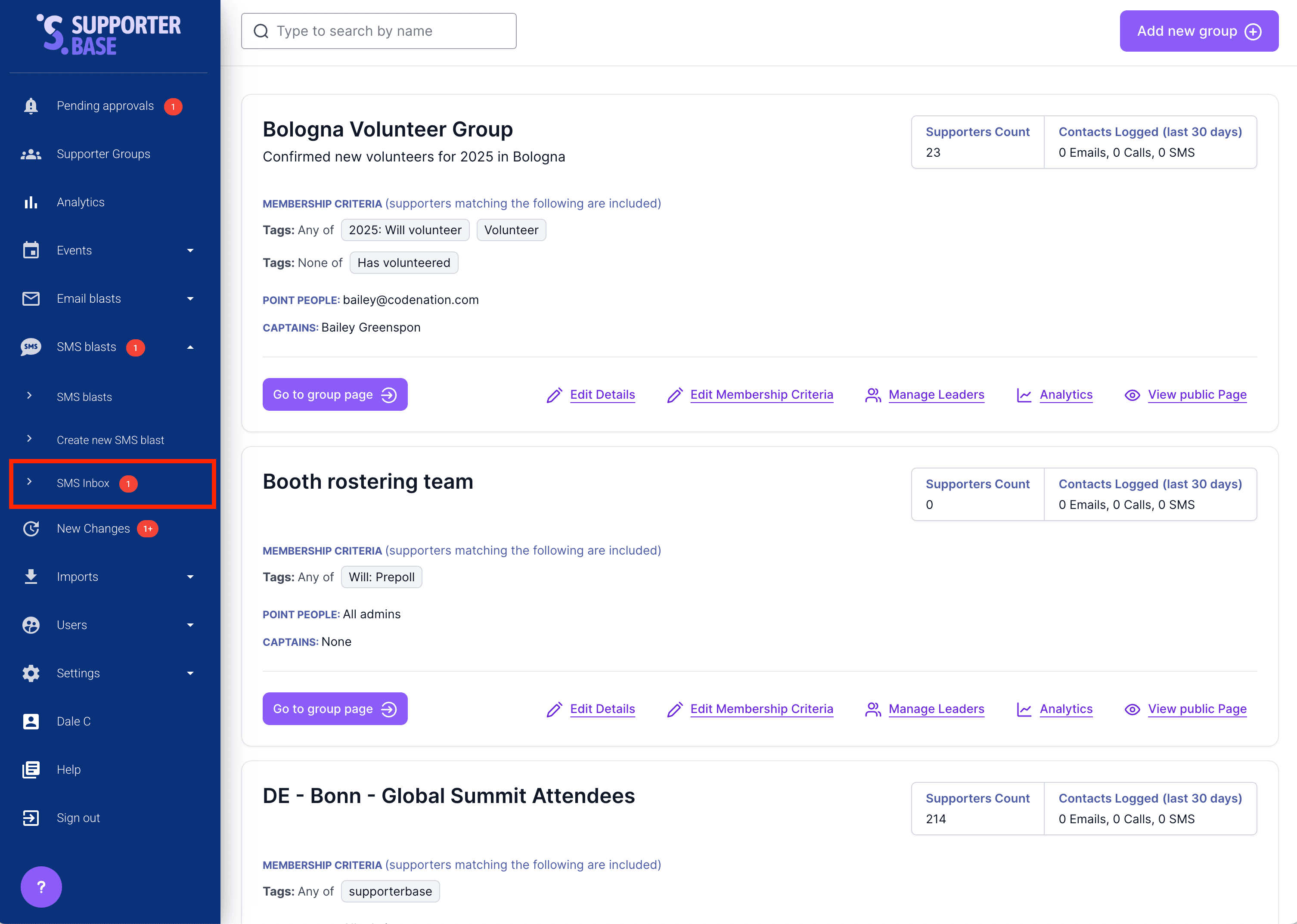
Task: Expand the Settings dropdown arrow
Action: [x=190, y=673]
